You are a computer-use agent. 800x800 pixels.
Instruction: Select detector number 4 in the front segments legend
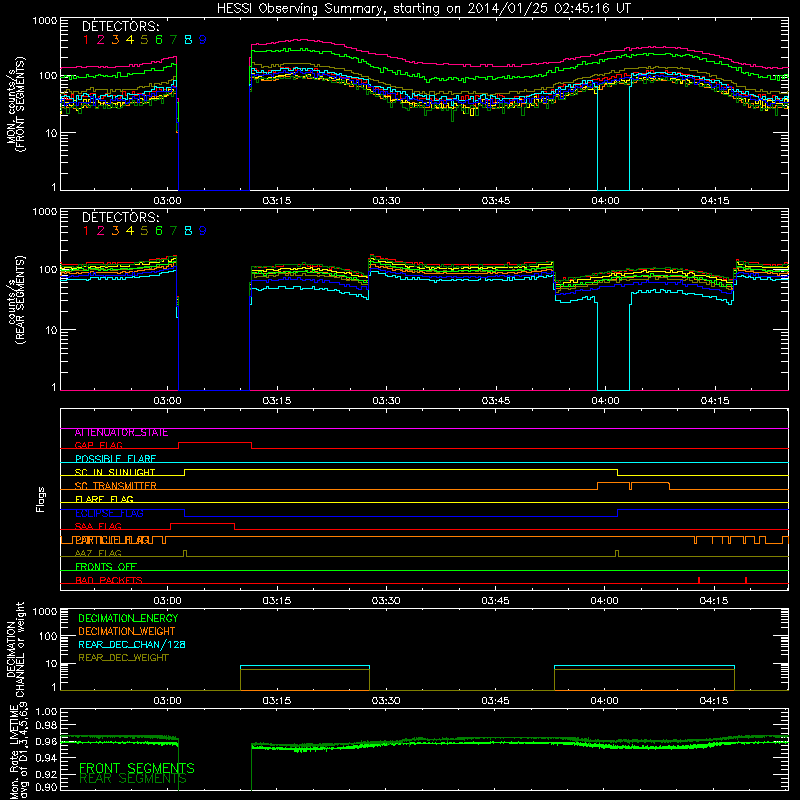(x=130, y=40)
